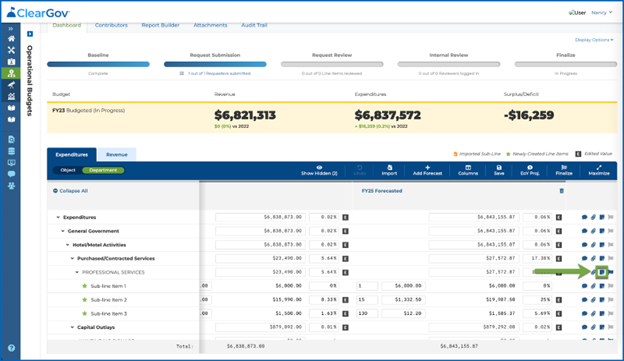This screenshot has width=624, height=361.
Task: Open EoY Proj. in the toolbar
Action: 530,170
